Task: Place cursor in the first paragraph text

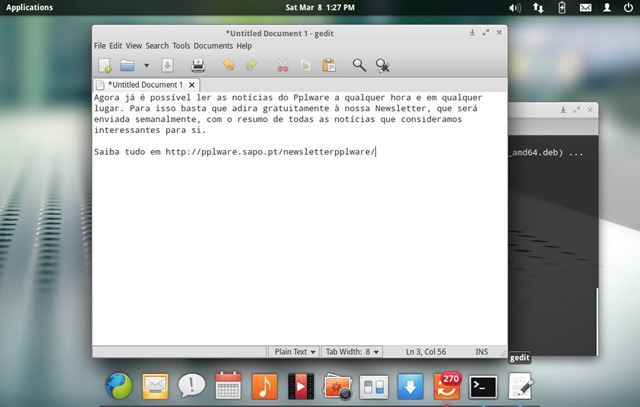Action: click(288, 114)
